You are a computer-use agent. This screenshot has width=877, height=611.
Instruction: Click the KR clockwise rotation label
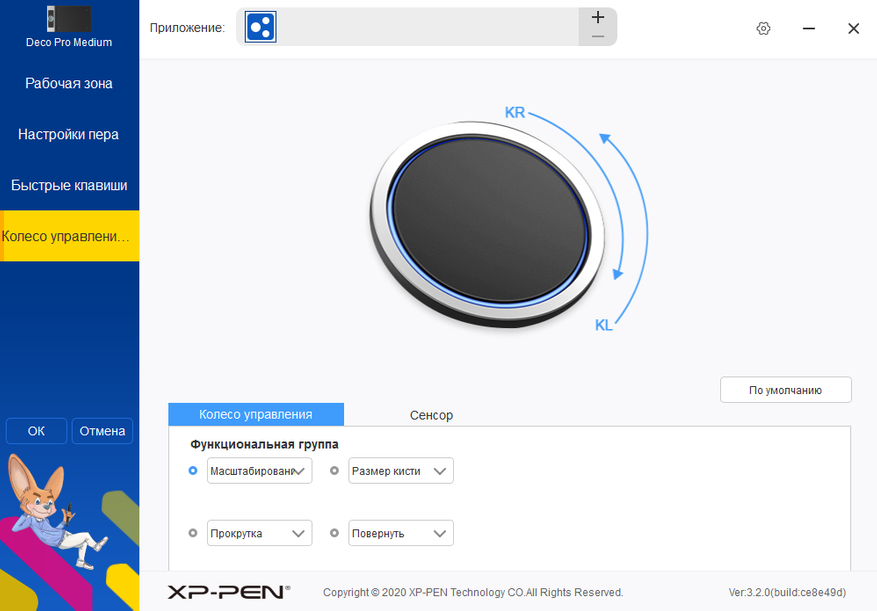[x=515, y=112]
